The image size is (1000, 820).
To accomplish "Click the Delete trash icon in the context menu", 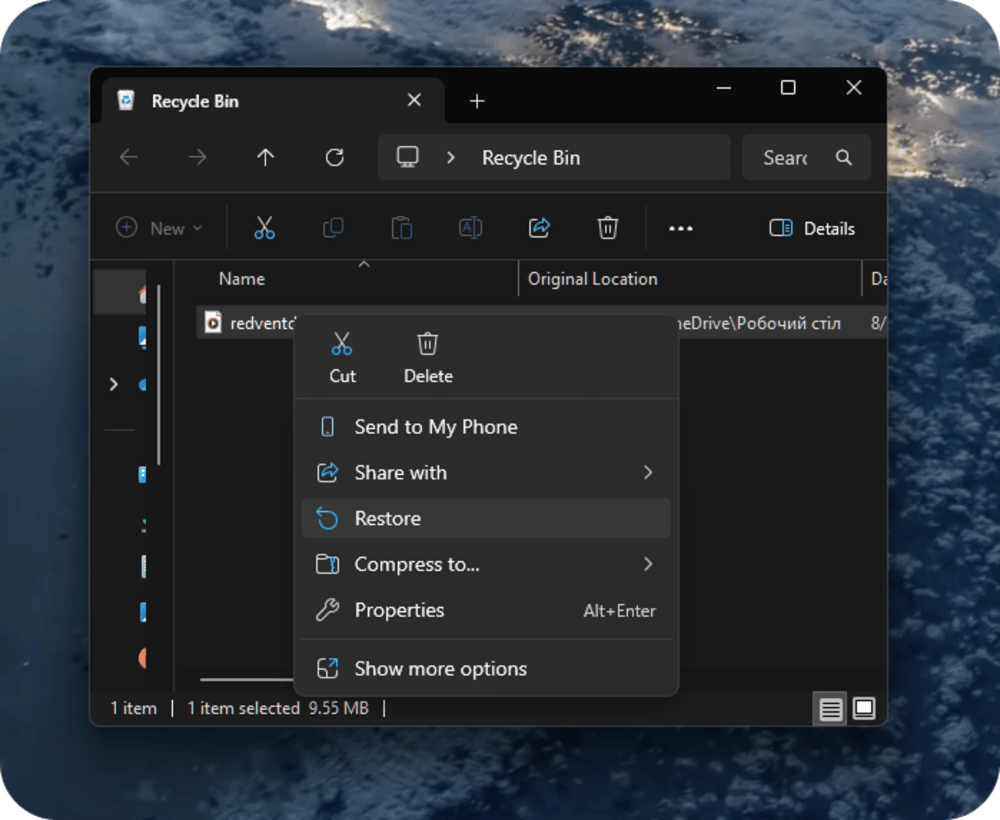I will tap(428, 346).
